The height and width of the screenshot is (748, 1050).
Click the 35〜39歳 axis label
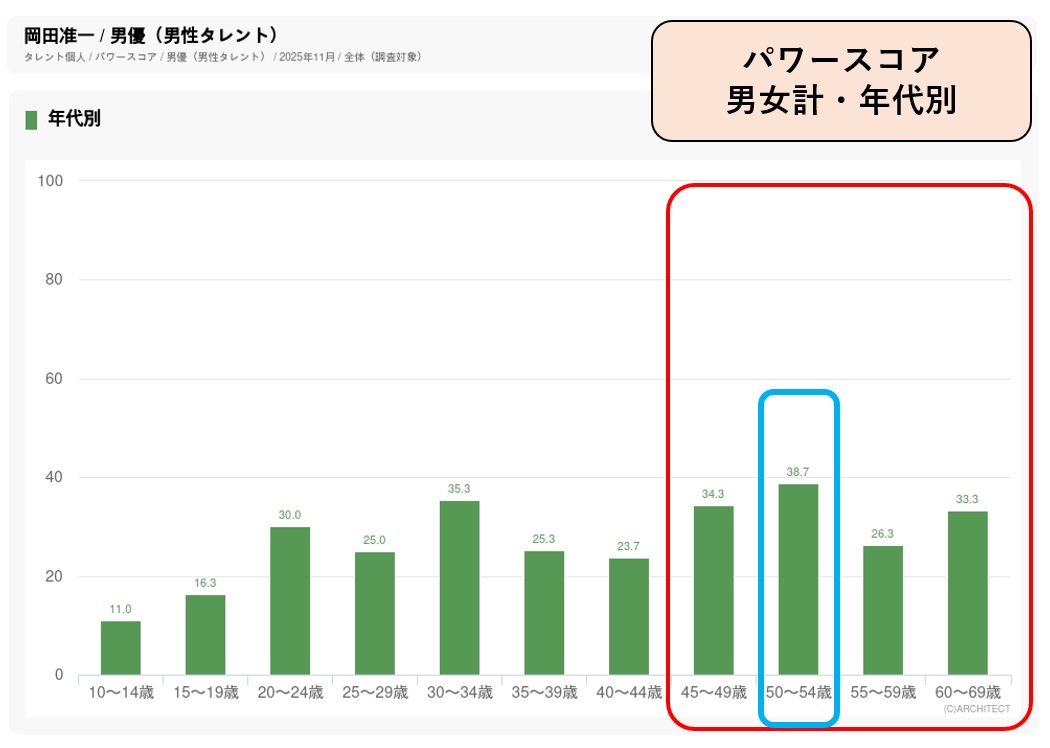pos(544,692)
